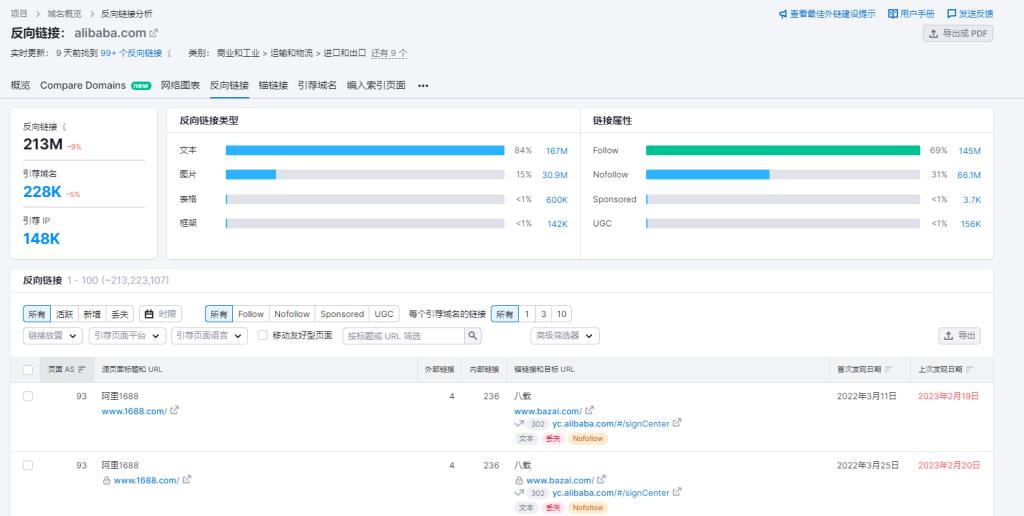Viewport: 1024px width, 516px height.
Task: Filter by UGC link attribute
Action: point(384,314)
